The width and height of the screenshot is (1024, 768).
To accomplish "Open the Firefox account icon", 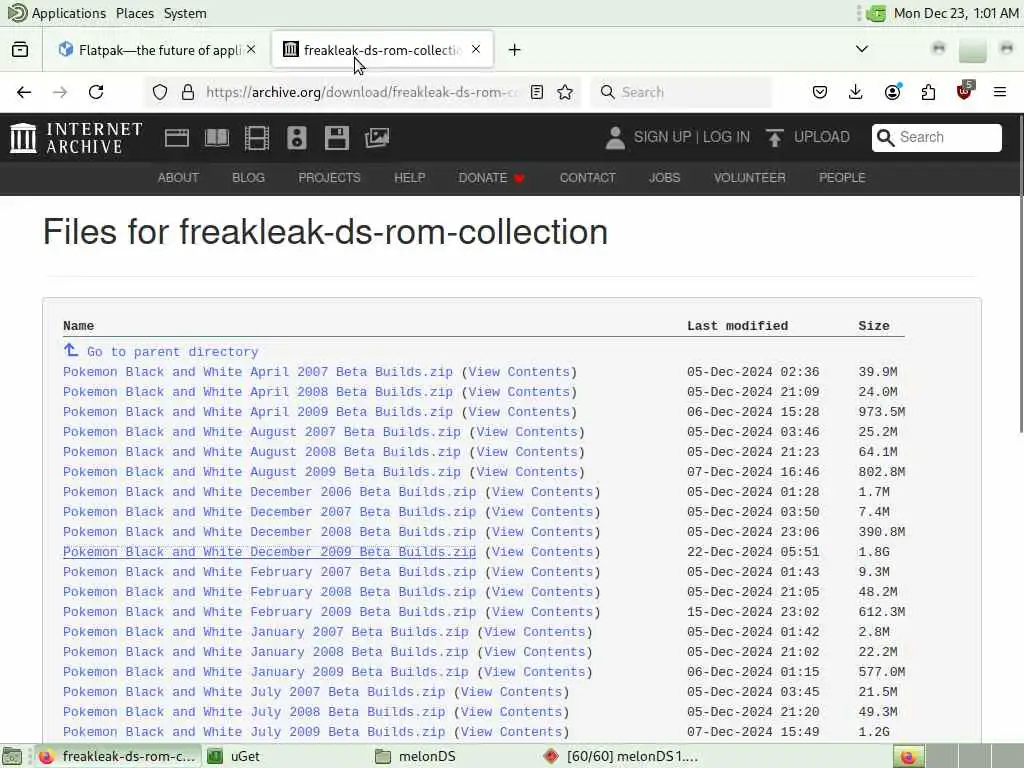I will point(893,92).
